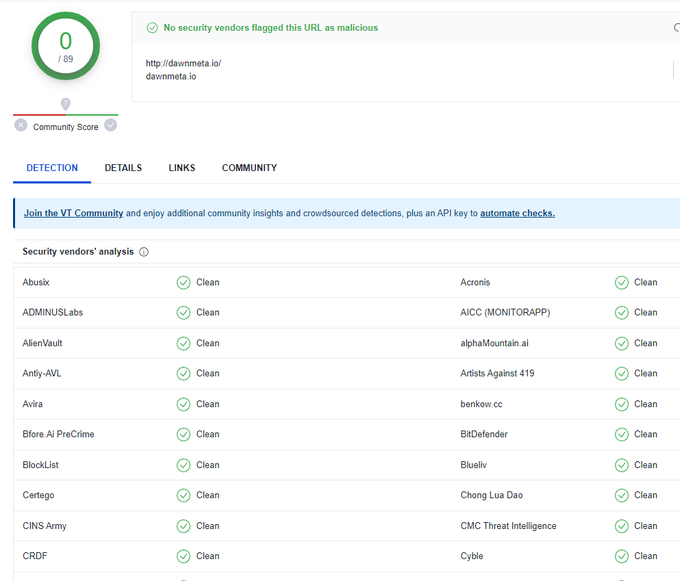Click the Chong Lua Dao Clean check icon
680x581 pixels.
621,495
